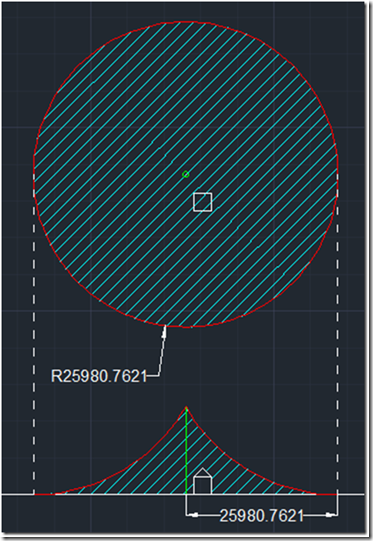Click the R25980.7621 radius dimension text
Image resolution: width=373 pixels, height=541 pixels.
99,376
